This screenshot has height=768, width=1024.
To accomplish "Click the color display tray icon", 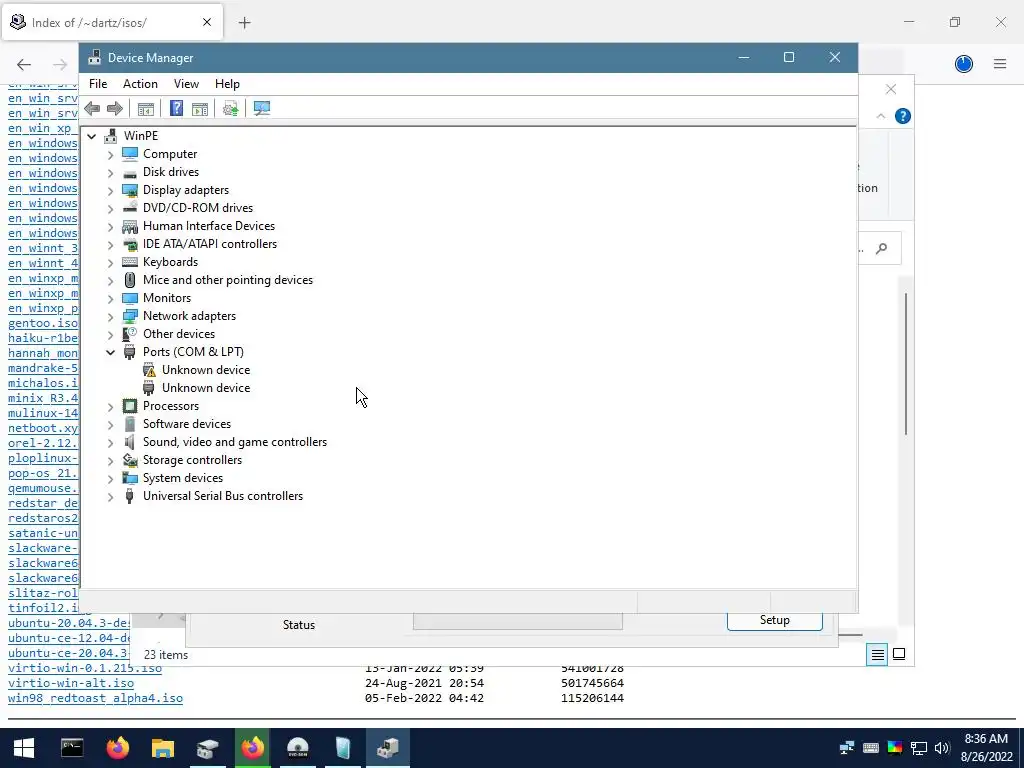I will 895,748.
